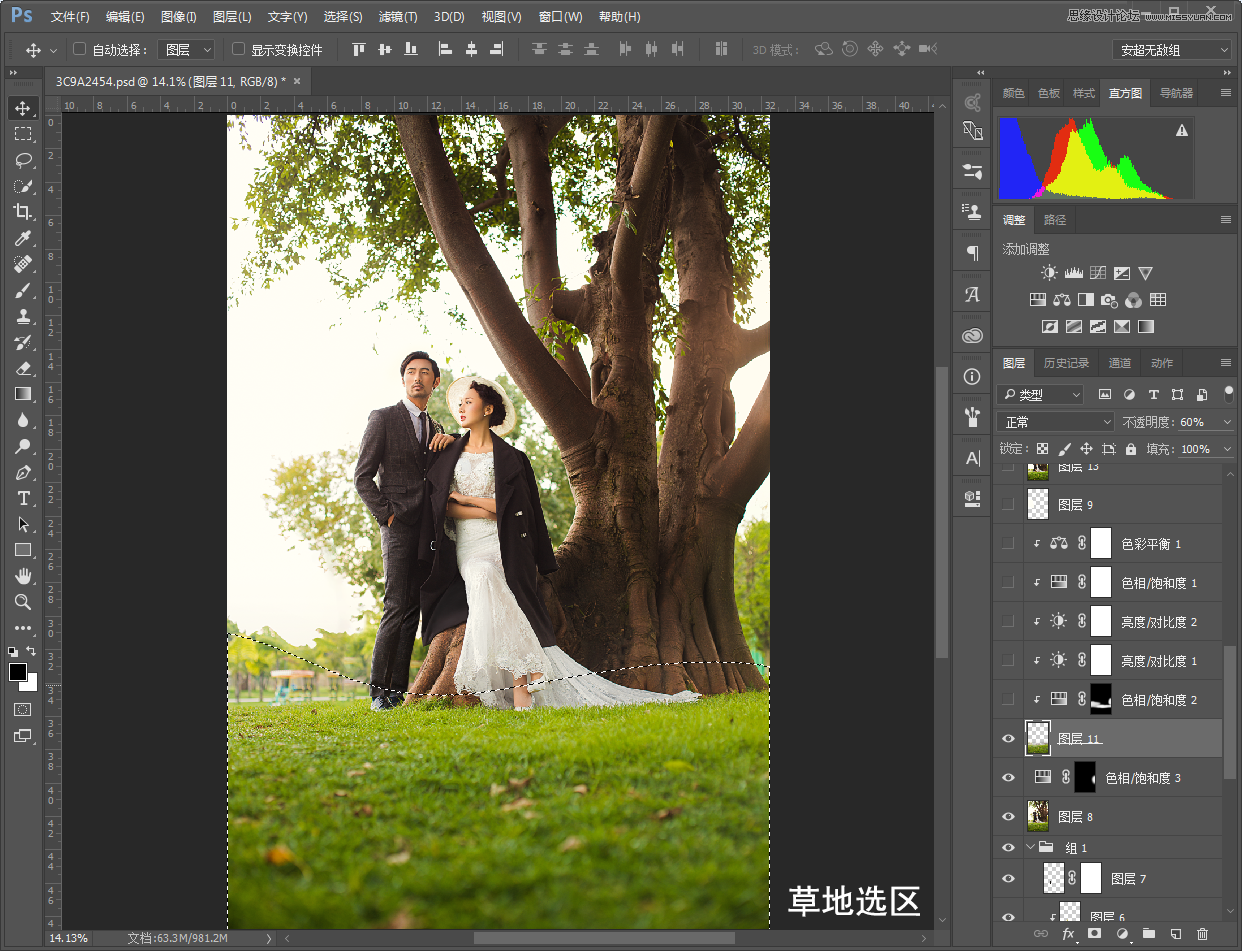
Task: Choose the Hand tool
Action: click(x=22, y=576)
